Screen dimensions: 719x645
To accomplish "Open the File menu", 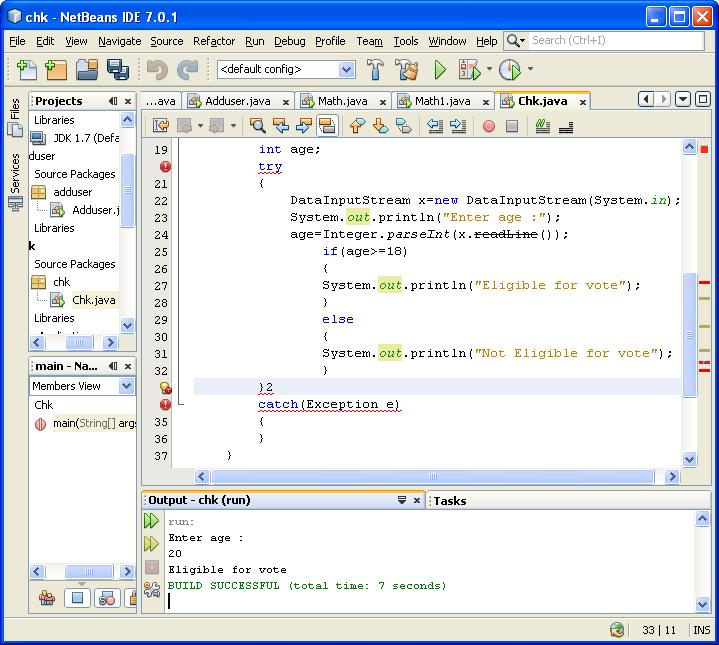I will (x=17, y=41).
